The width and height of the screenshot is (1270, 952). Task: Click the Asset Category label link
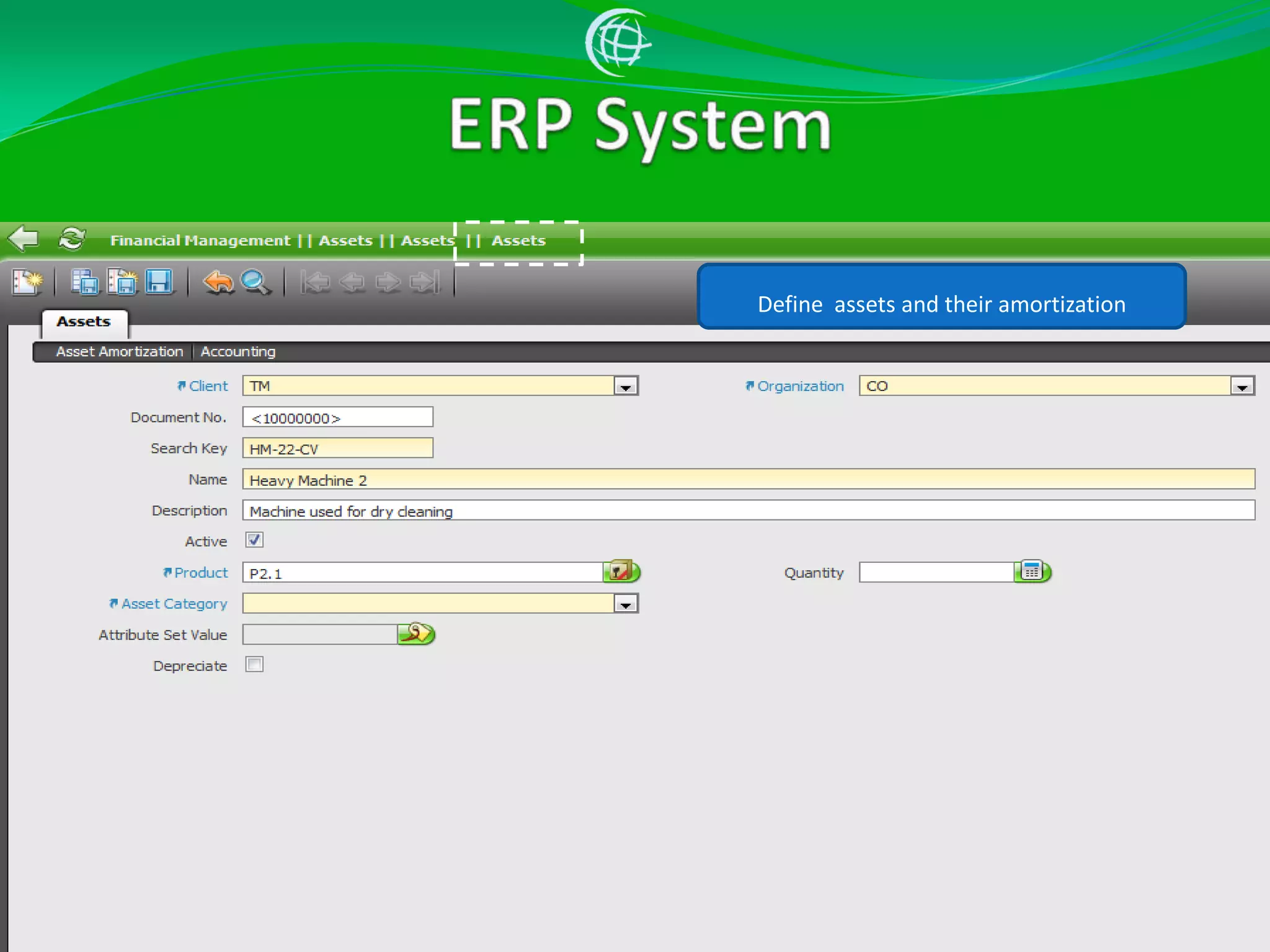(174, 604)
